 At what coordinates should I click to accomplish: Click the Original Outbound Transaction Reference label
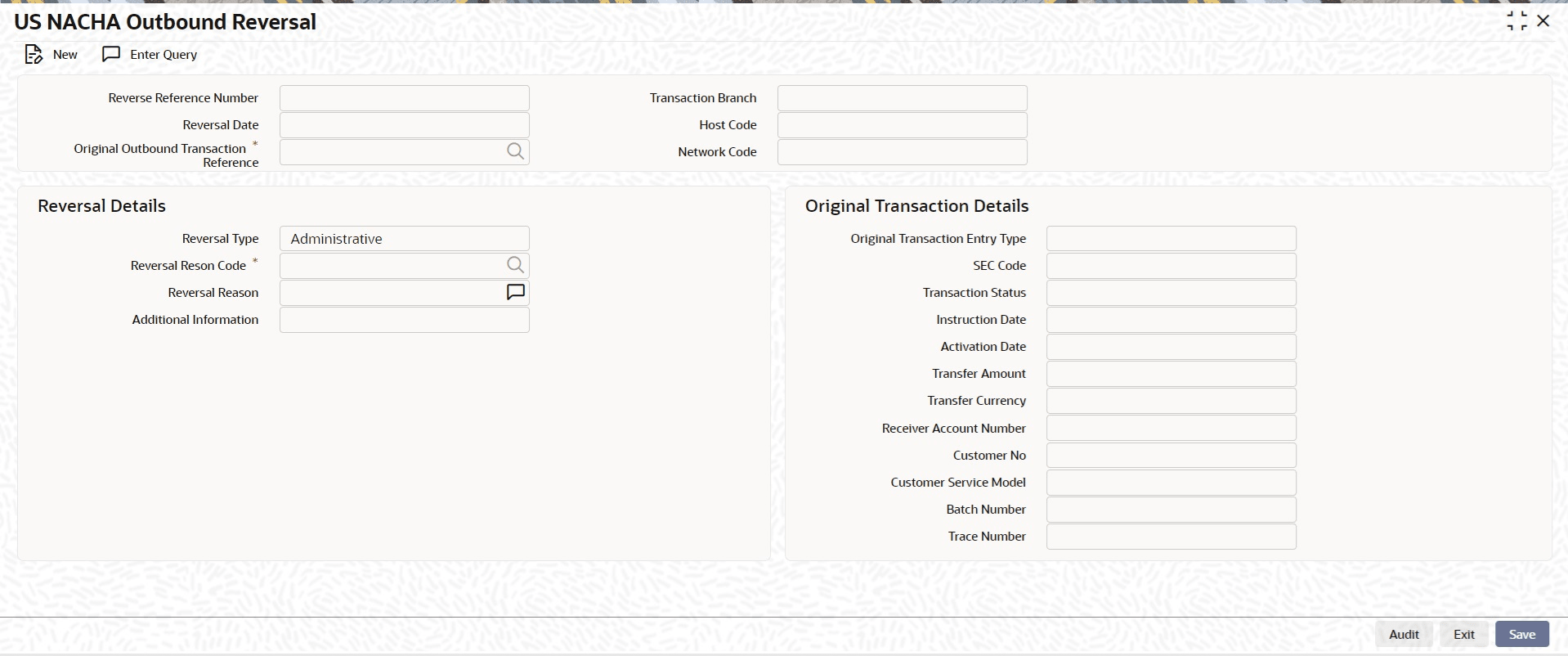coord(166,155)
